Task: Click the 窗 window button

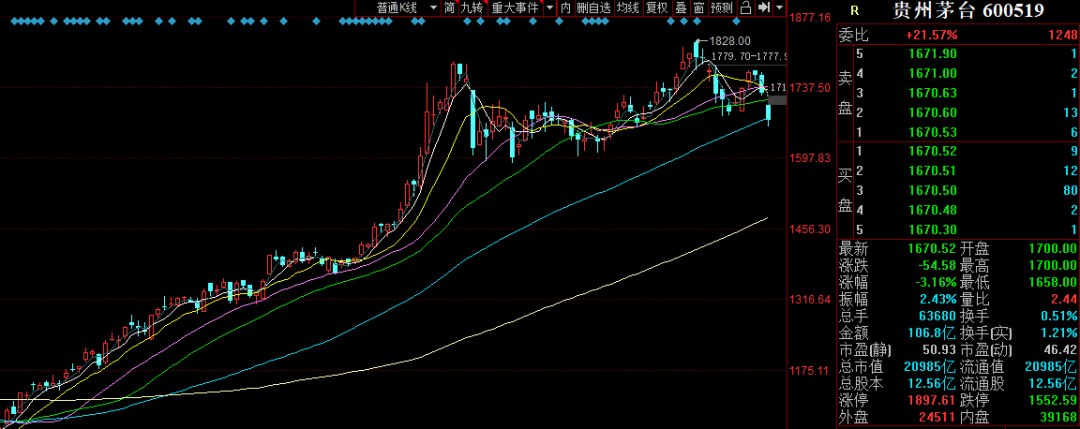Action: point(698,8)
